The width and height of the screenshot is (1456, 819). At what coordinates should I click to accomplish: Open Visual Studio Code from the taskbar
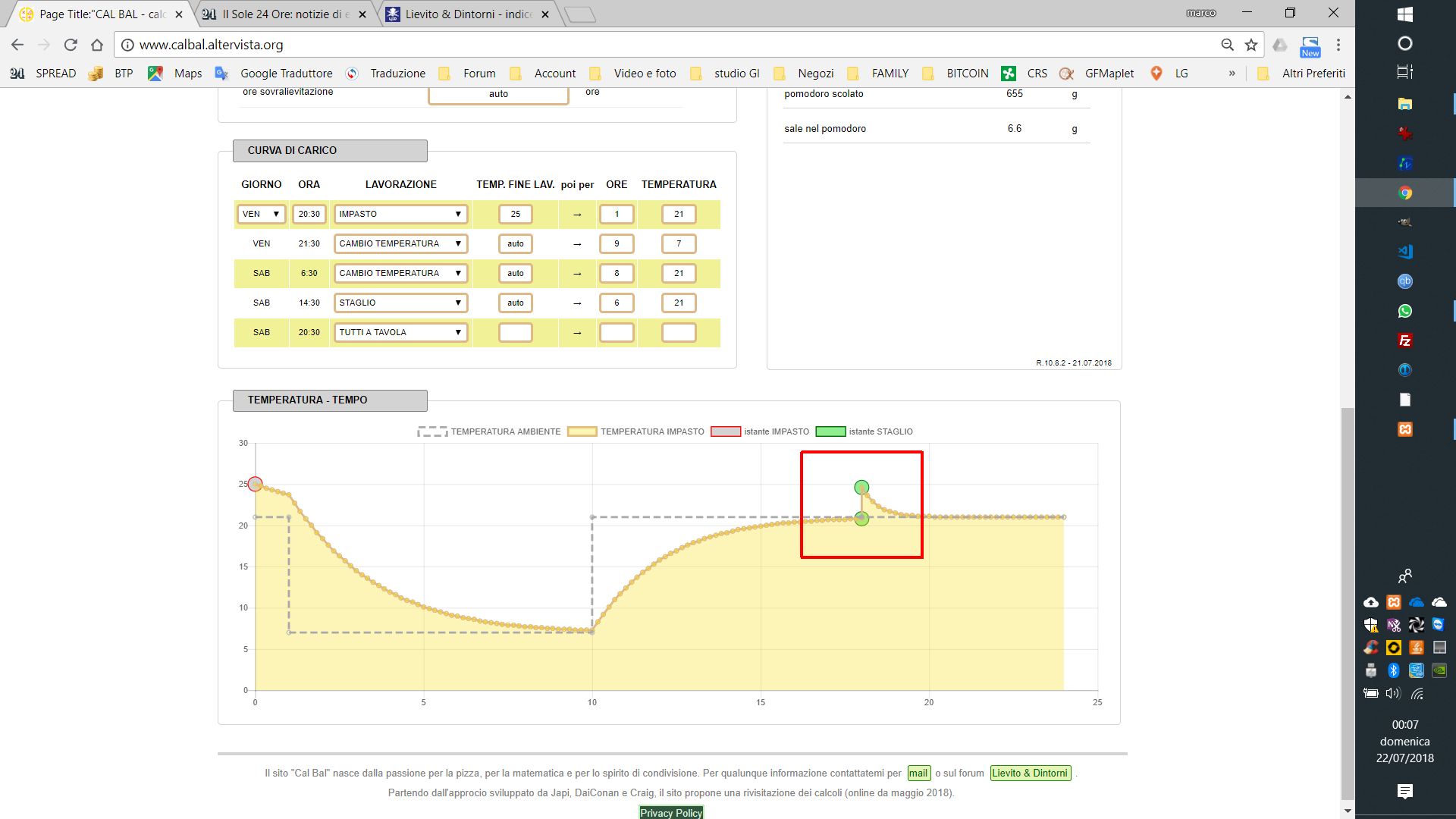click(x=1405, y=252)
